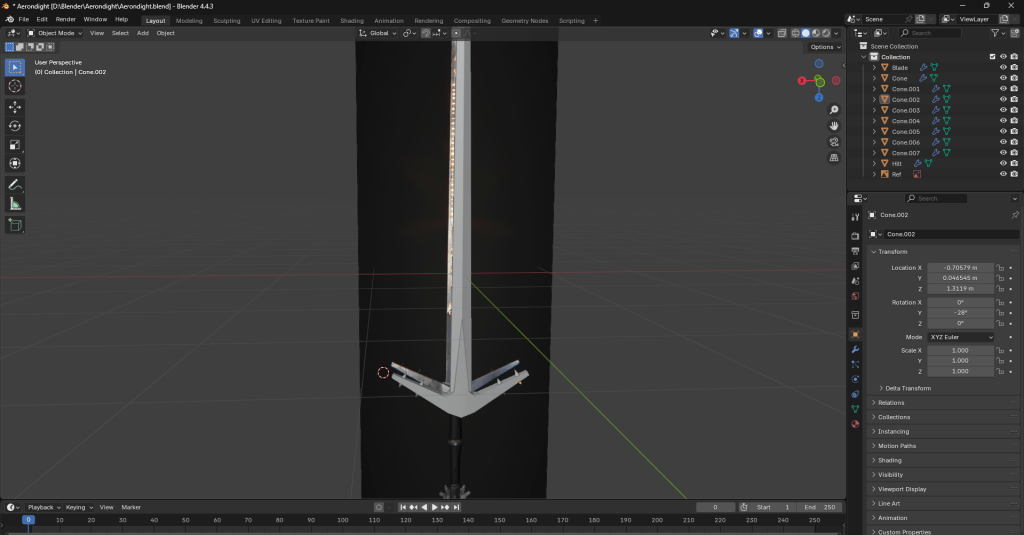Screen dimensions: 1024x535
Task: Select the Measure tool
Action: point(15,204)
